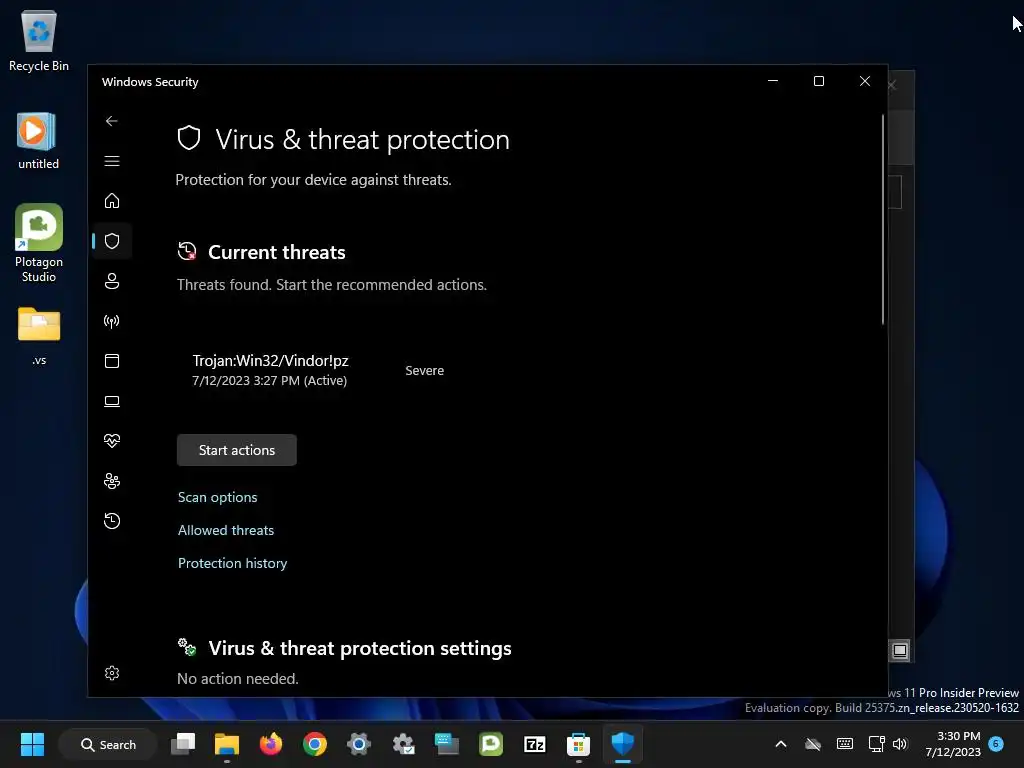Open Protection history clock icon in sidebar
Screen dimensions: 1024x768
click(x=112, y=520)
